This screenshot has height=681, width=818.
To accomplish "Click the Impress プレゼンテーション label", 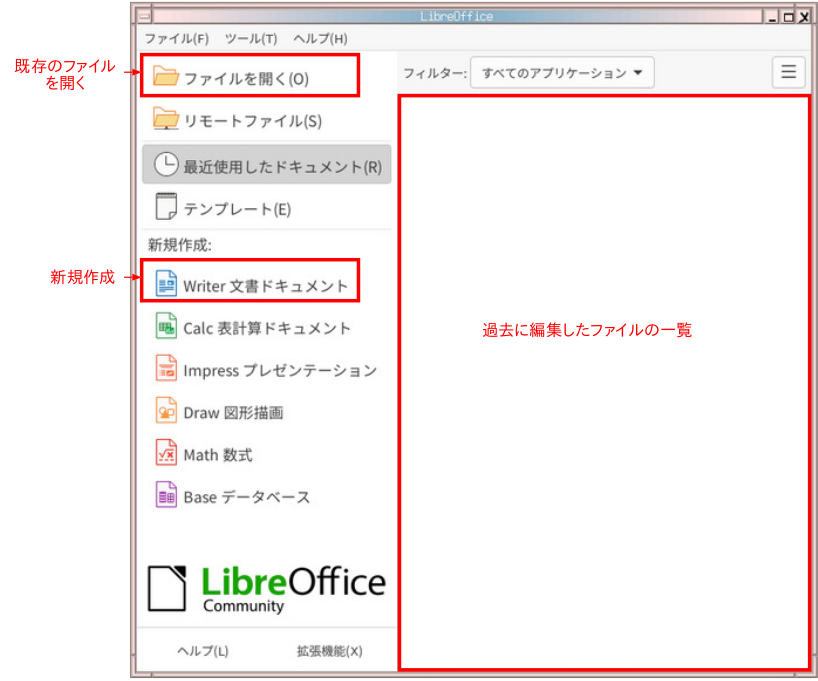I will point(280,371).
